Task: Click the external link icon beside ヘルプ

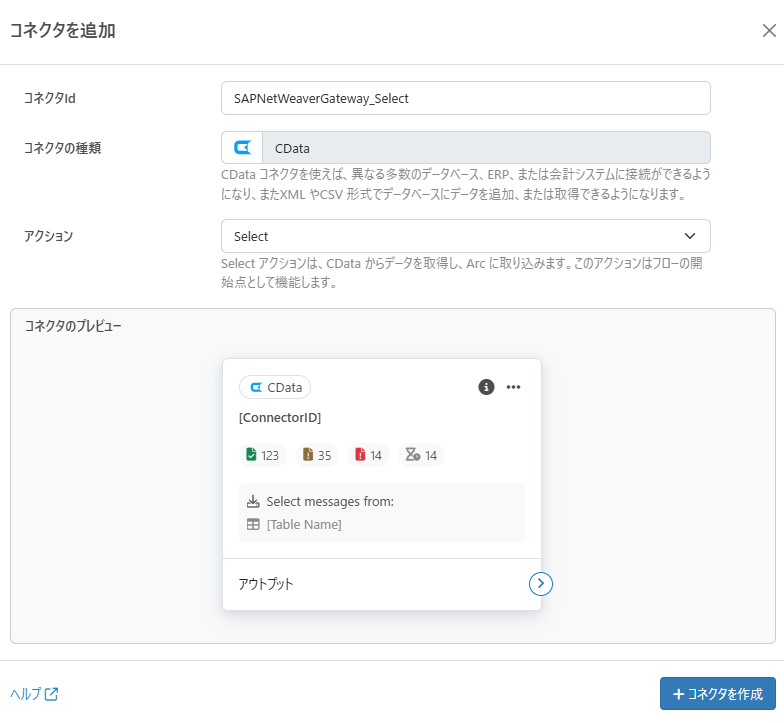Action: tap(52, 694)
